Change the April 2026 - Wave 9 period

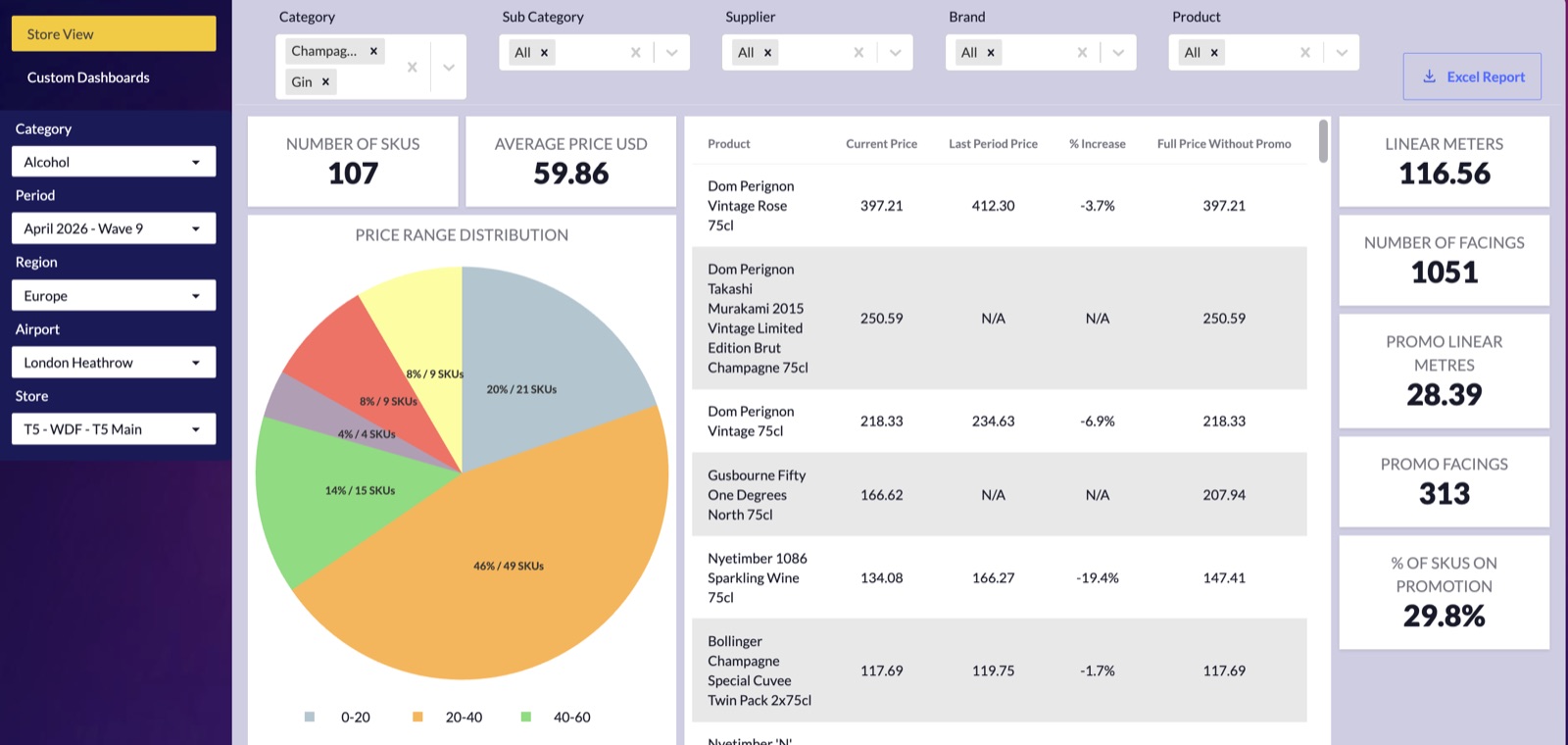tap(114, 228)
